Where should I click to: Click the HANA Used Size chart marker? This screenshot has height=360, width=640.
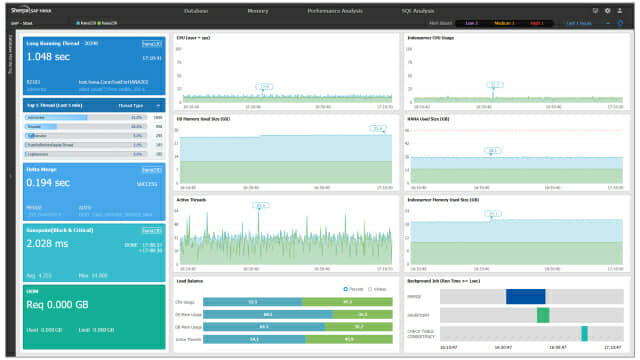(x=493, y=151)
